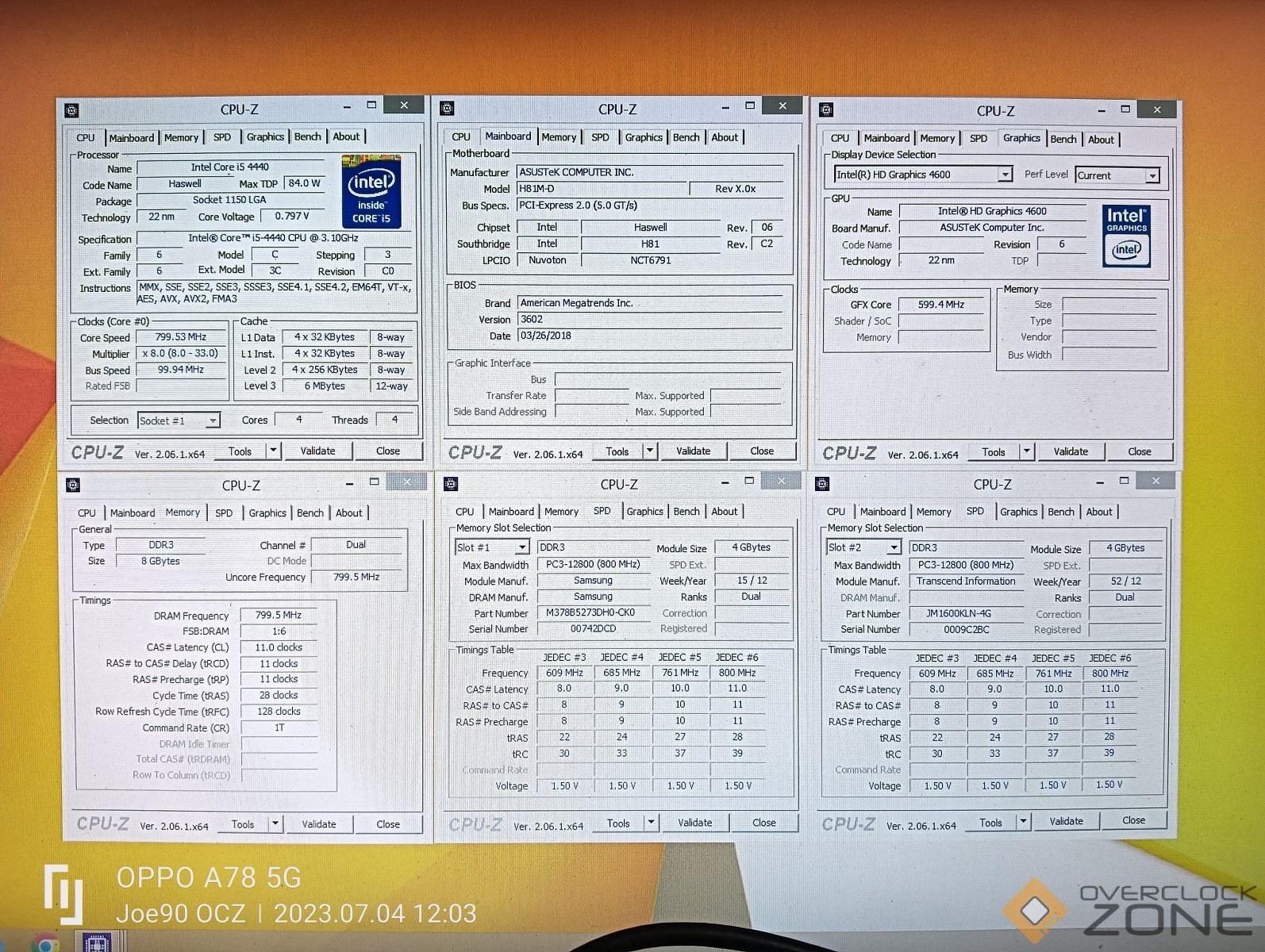Click Tools button in the Graphics window
Screen dimensions: 1265x952
point(993,451)
